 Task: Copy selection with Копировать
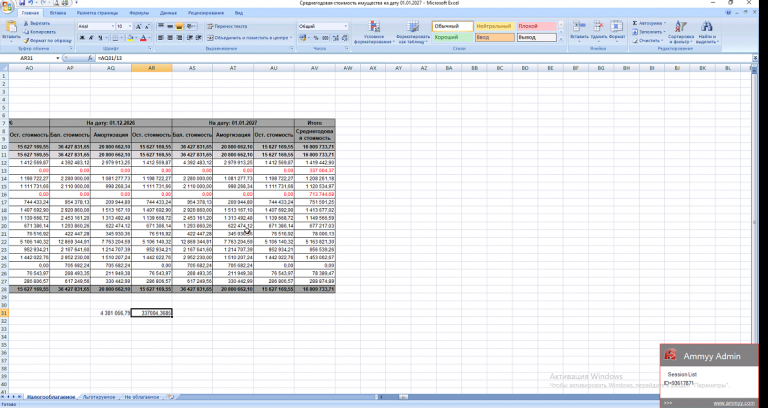click(x=39, y=32)
